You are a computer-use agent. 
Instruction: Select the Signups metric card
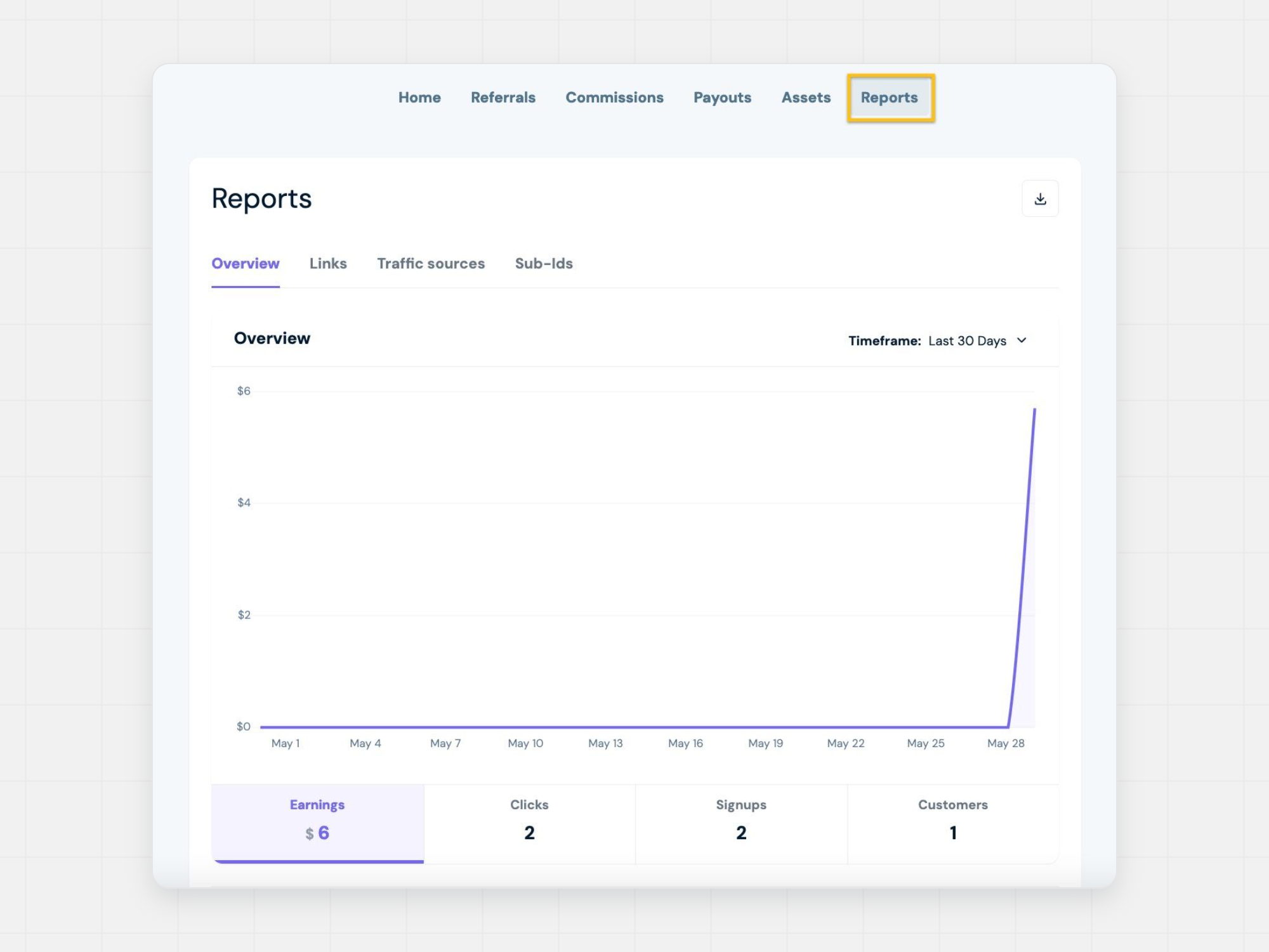coord(741,823)
